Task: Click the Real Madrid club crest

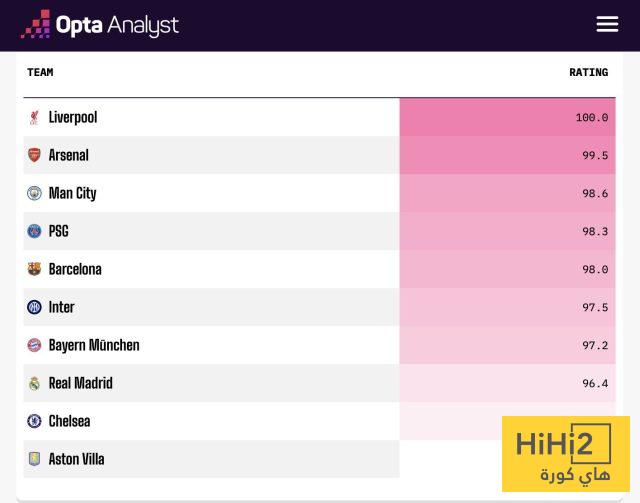Action: 34,384
